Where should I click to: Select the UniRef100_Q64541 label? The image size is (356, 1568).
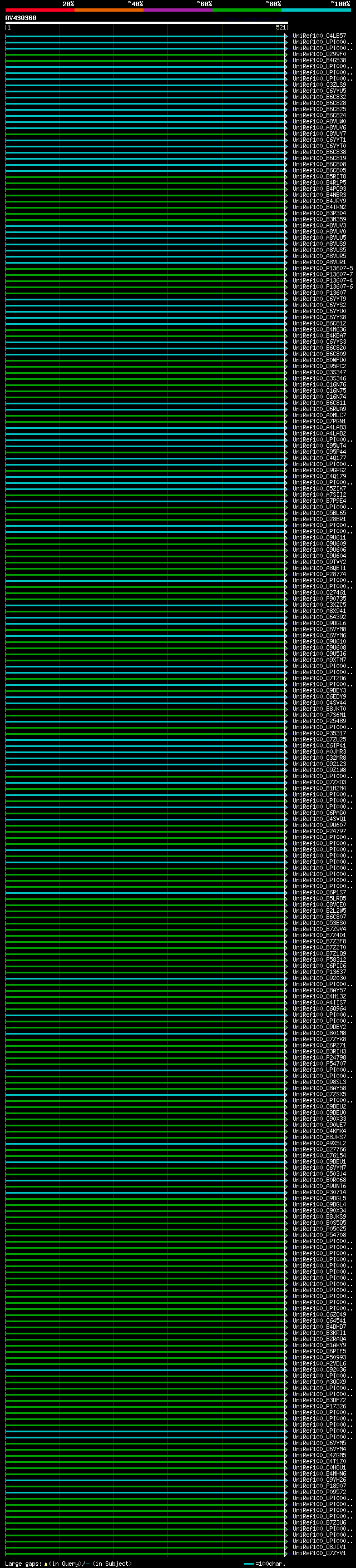click(x=319, y=1321)
